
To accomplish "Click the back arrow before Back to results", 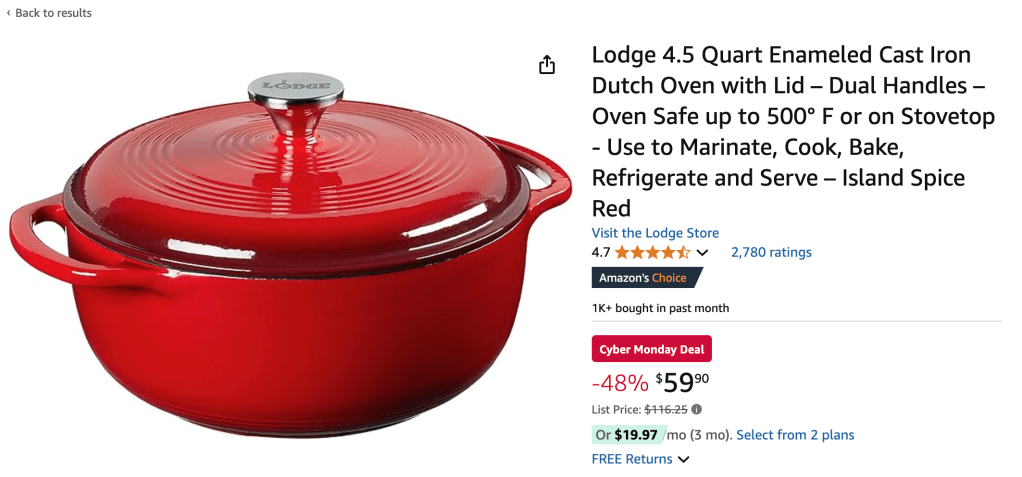I will pos(8,13).
